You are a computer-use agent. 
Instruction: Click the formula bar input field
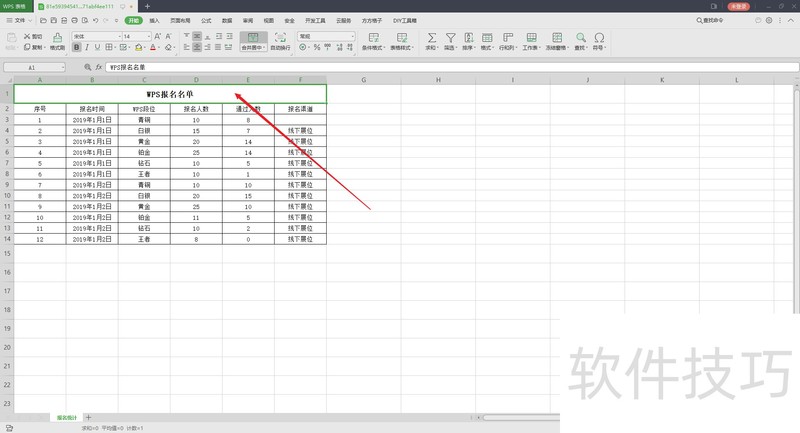pyautogui.click(x=452, y=67)
